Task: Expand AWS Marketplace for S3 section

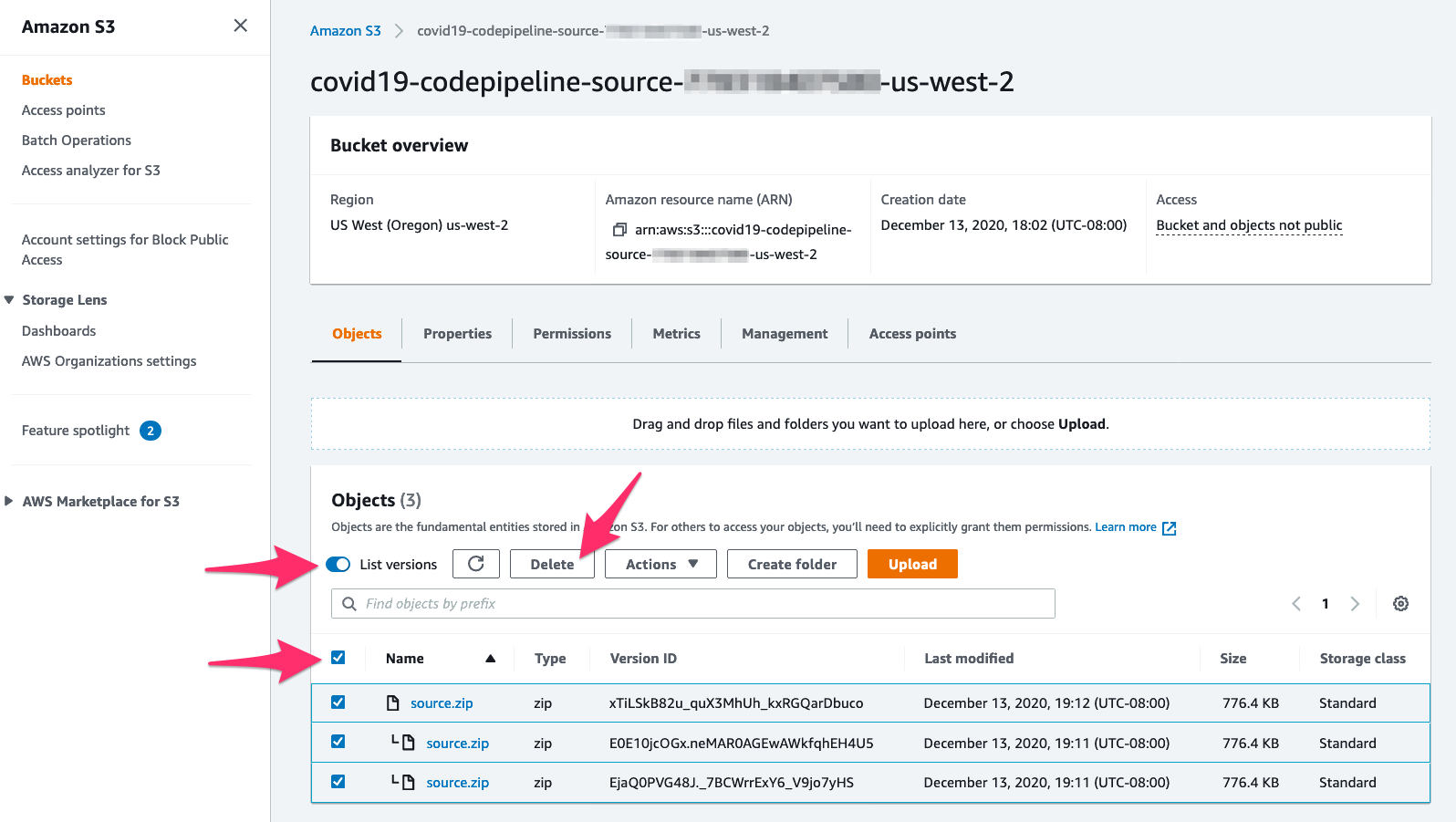Action: click(9, 501)
